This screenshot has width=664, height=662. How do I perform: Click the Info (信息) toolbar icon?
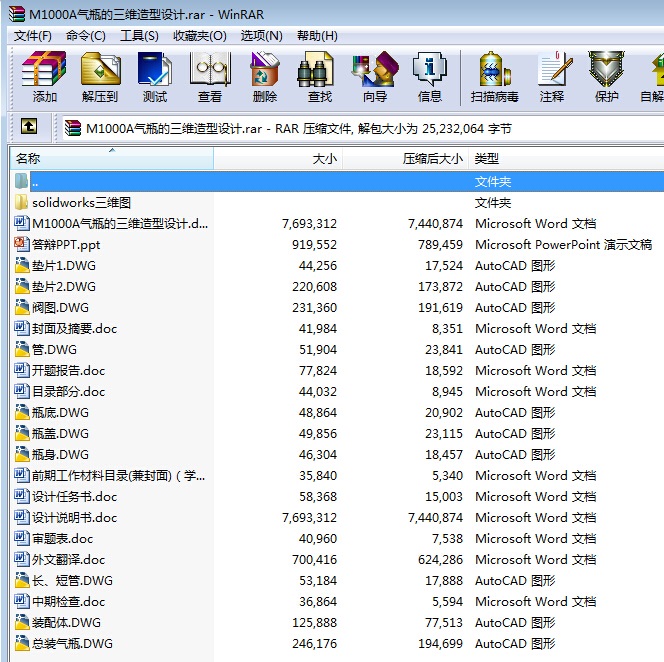[x=430, y=77]
